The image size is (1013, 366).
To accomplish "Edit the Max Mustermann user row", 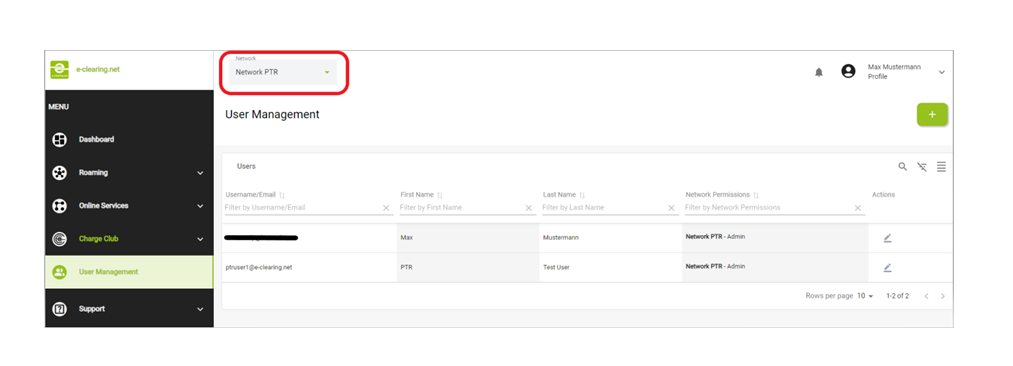I will (x=888, y=238).
